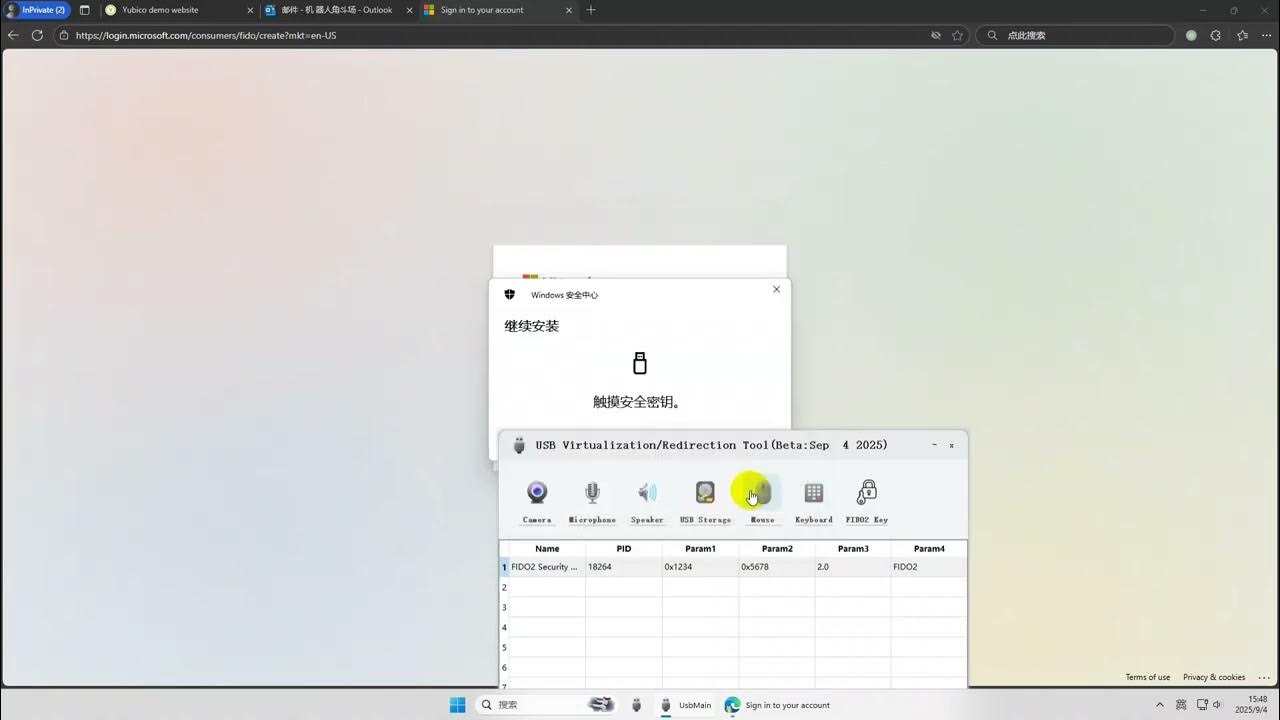This screenshot has width=1280, height=720.
Task: Expand the hidden system tray icons
Action: point(1161,704)
